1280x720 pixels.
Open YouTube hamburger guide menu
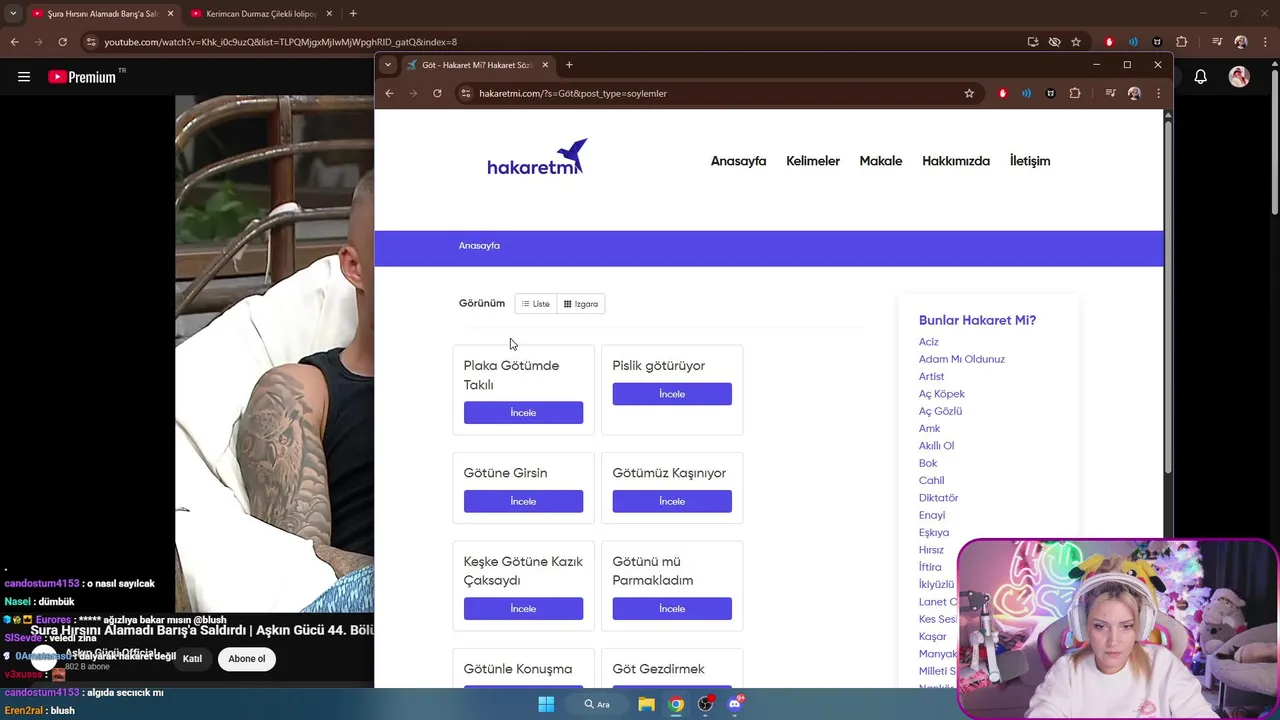coord(24,77)
